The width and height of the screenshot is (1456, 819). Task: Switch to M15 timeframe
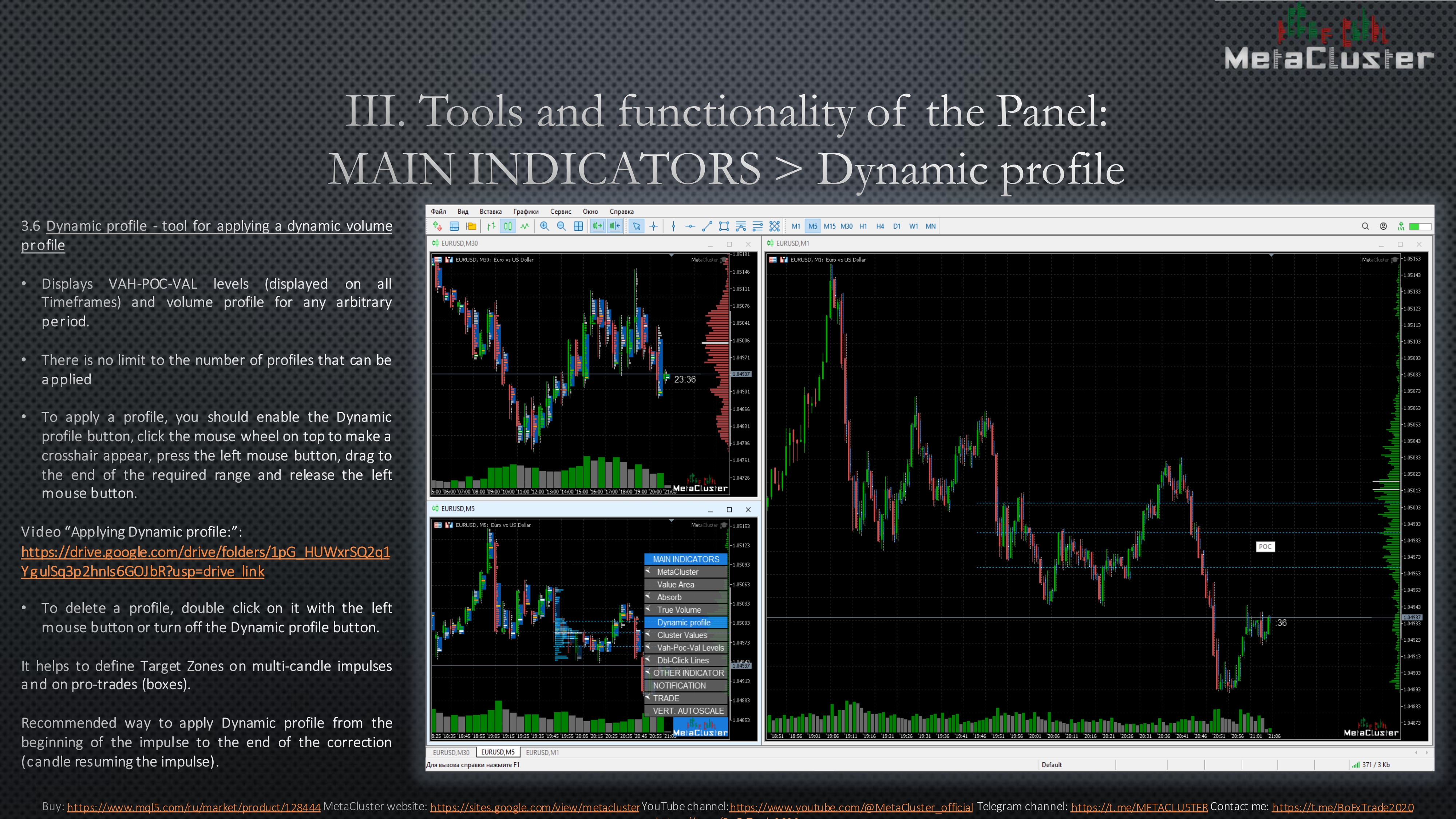[x=830, y=226]
